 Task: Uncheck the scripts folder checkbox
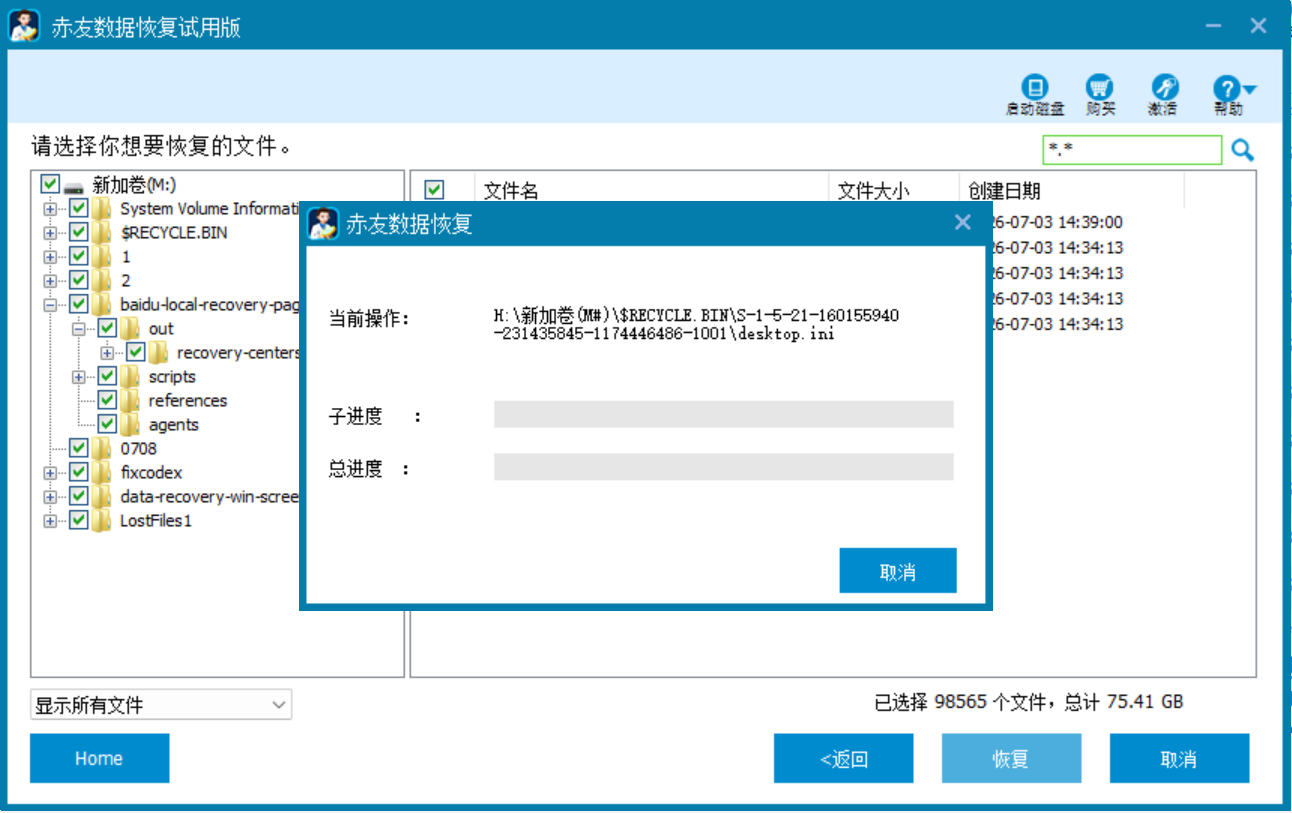[107, 377]
